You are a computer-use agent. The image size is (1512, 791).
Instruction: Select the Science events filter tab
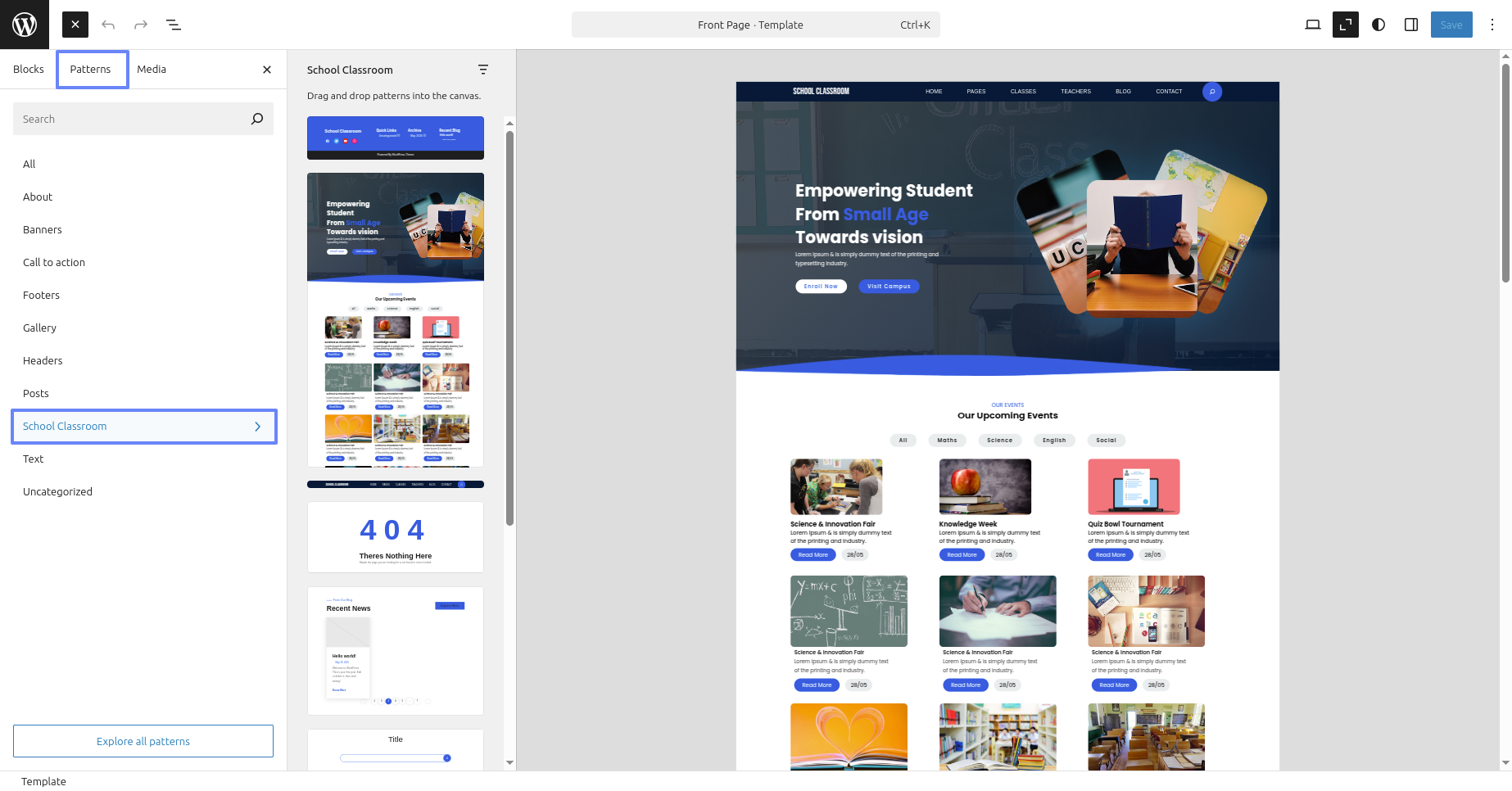(x=999, y=441)
